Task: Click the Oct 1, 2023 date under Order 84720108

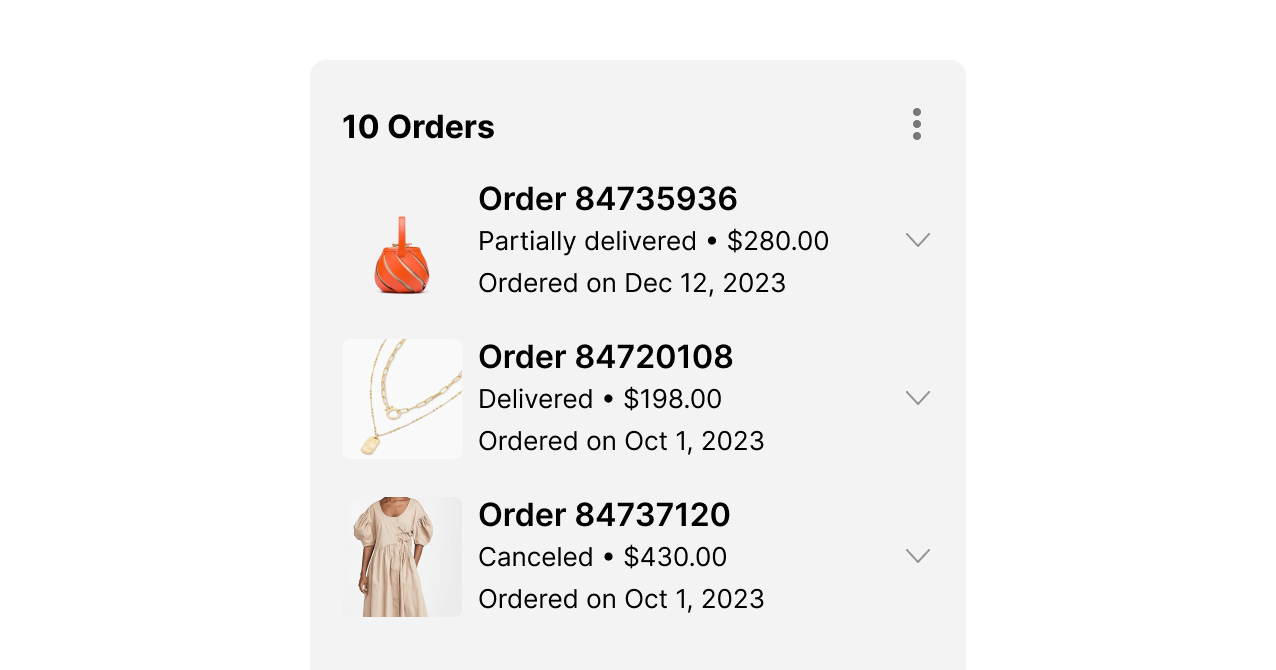Action: pos(621,441)
